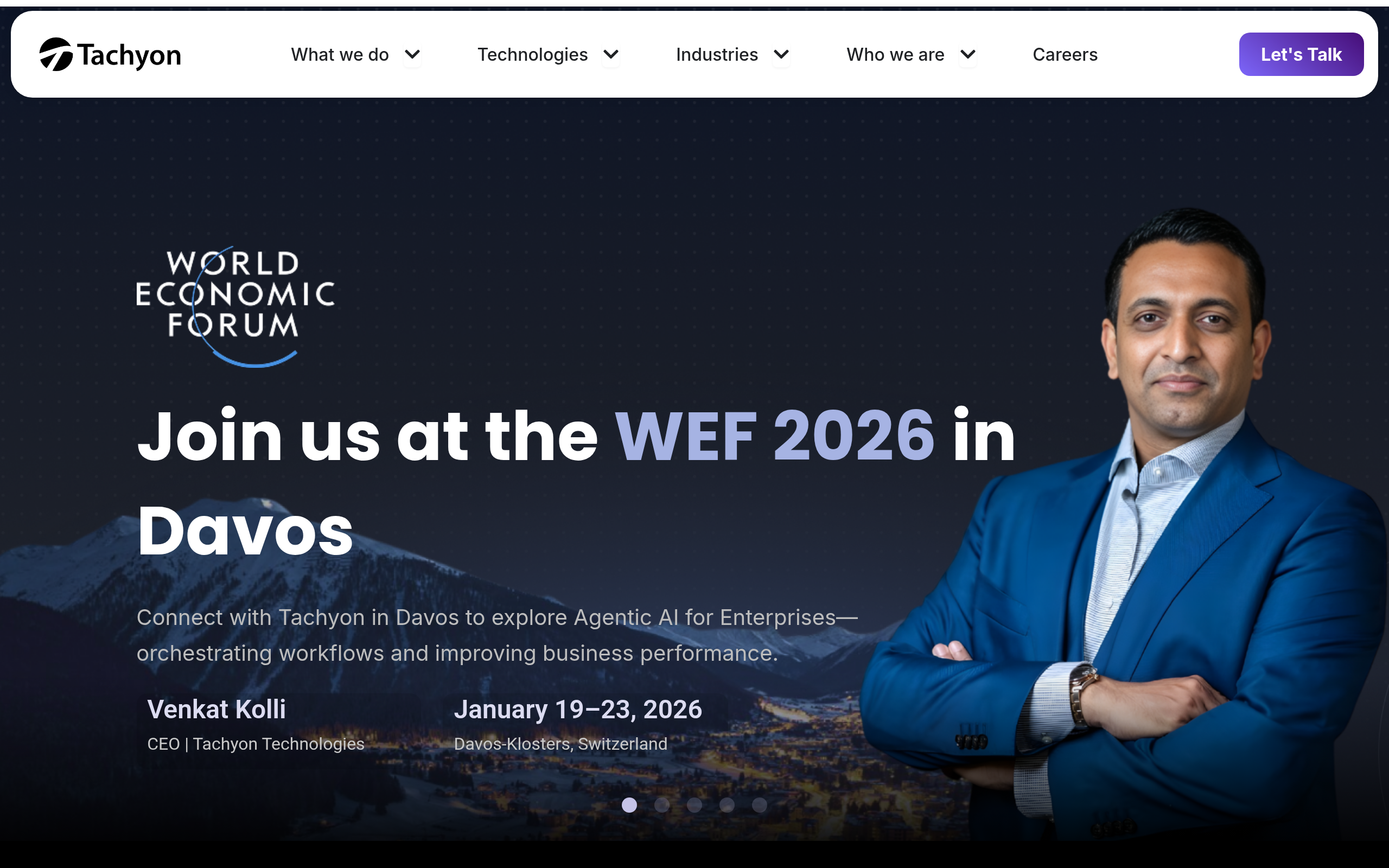1389x868 pixels.
Task: Jump to the fourth carousel slide dot
Action: click(x=727, y=805)
